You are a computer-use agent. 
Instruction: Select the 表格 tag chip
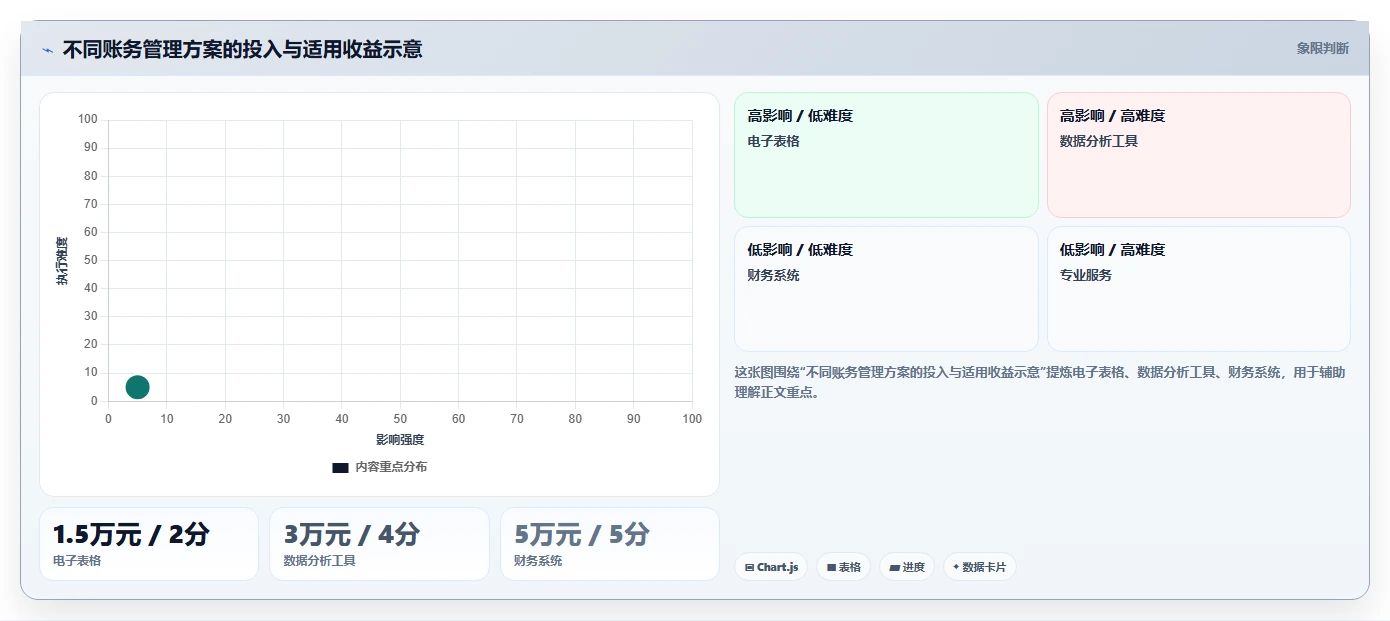click(844, 567)
